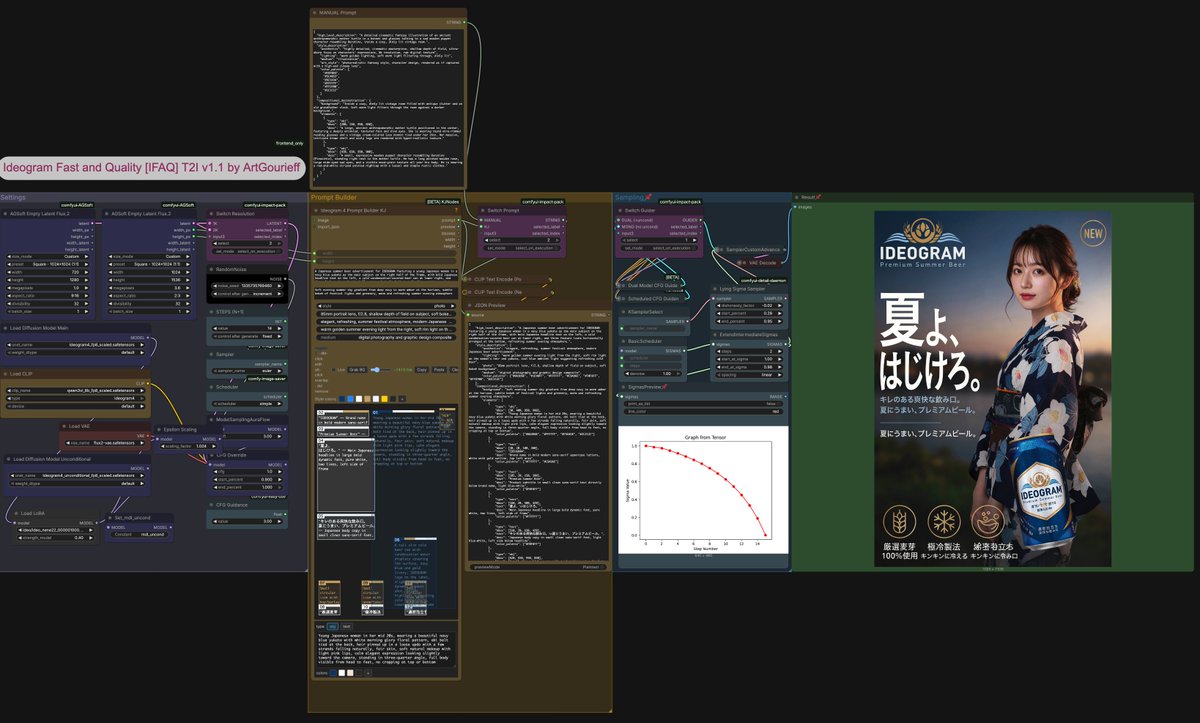Open clip_name dropdown in Load CLIP
Image resolution: width=1200 pixels, height=723 pixels.
(76, 390)
